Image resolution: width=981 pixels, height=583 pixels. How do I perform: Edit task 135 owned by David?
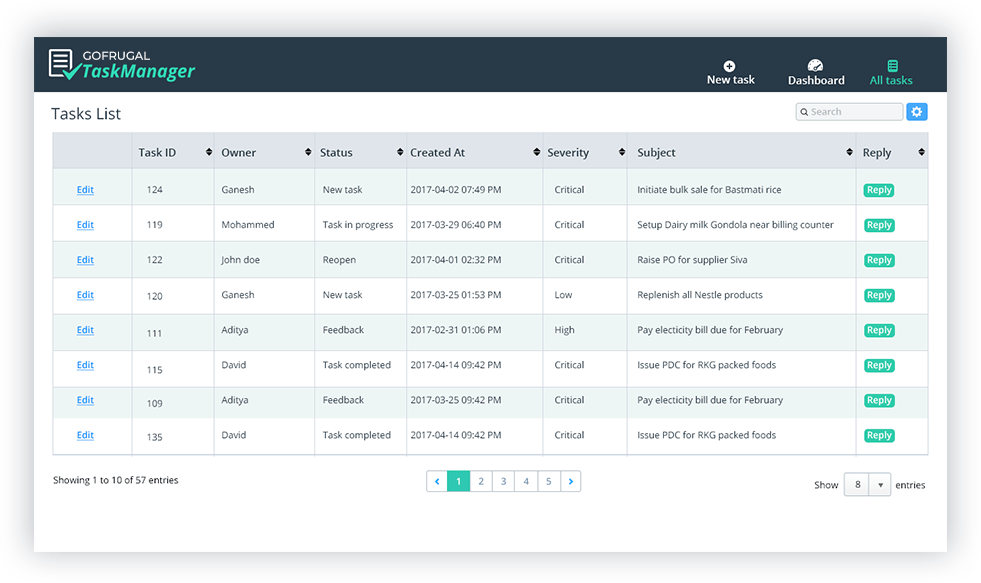click(x=85, y=435)
